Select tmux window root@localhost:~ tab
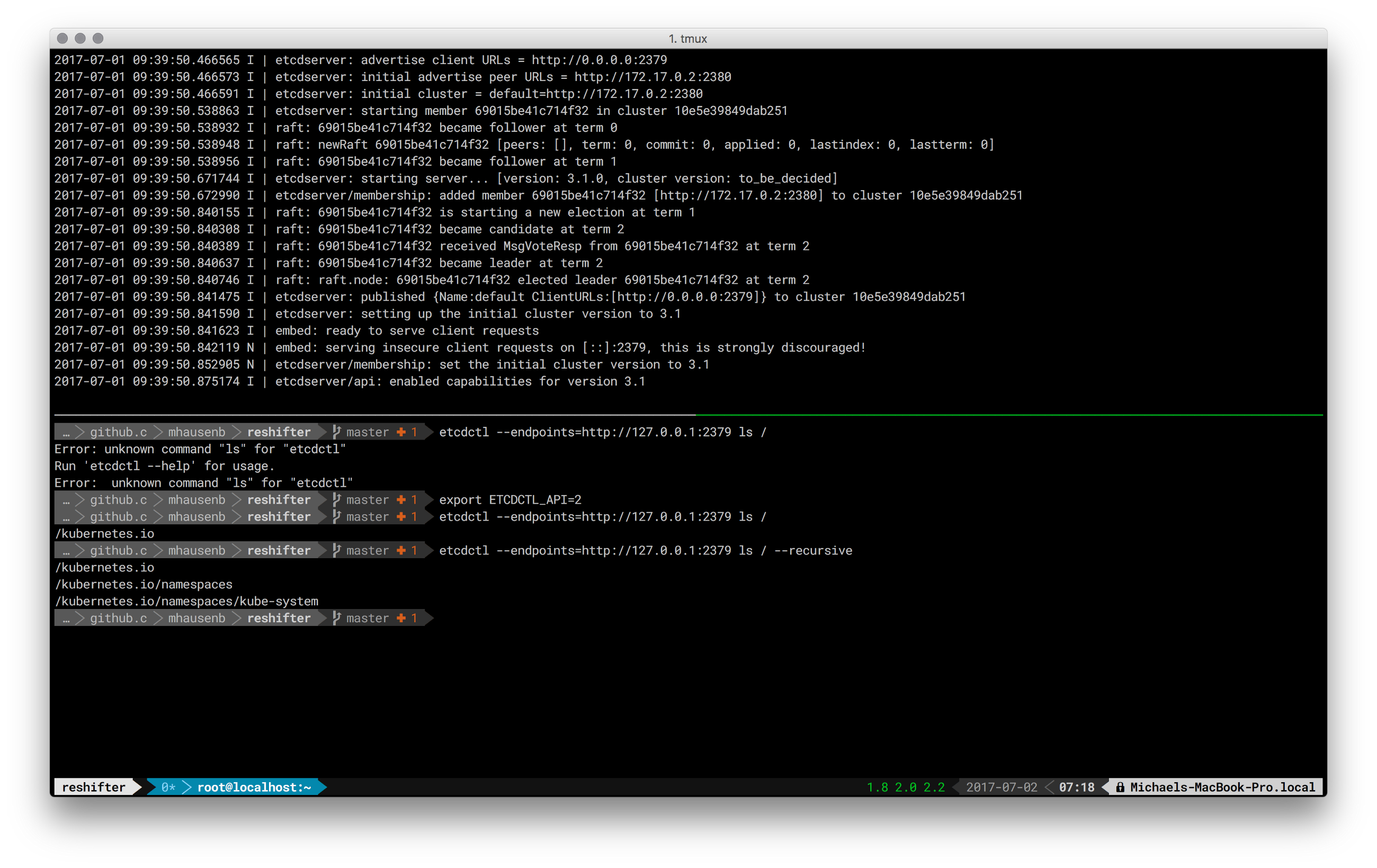This screenshot has height=868, width=1377. [x=254, y=788]
